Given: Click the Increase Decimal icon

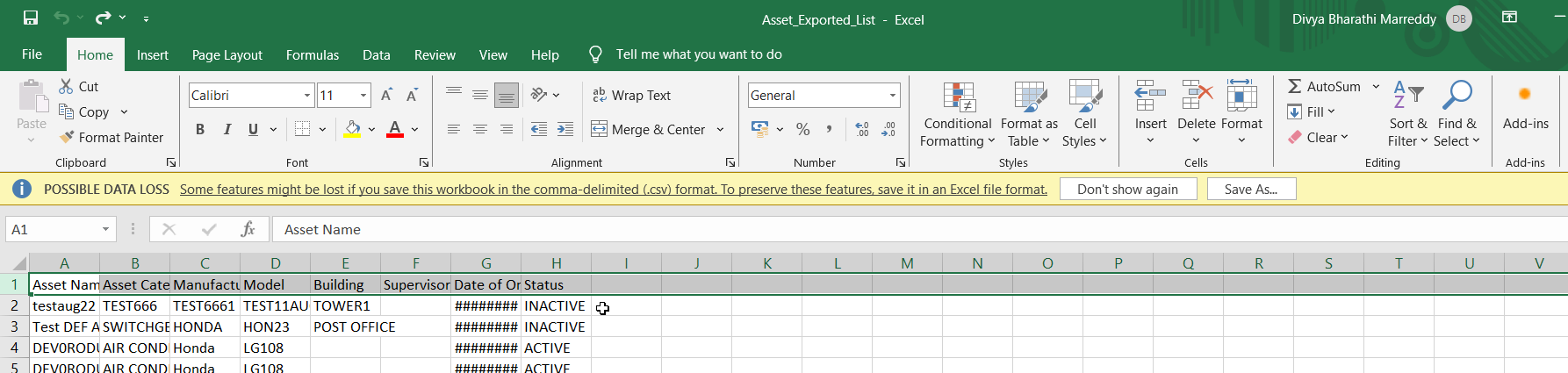Looking at the screenshot, I should (x=862, y=129).
